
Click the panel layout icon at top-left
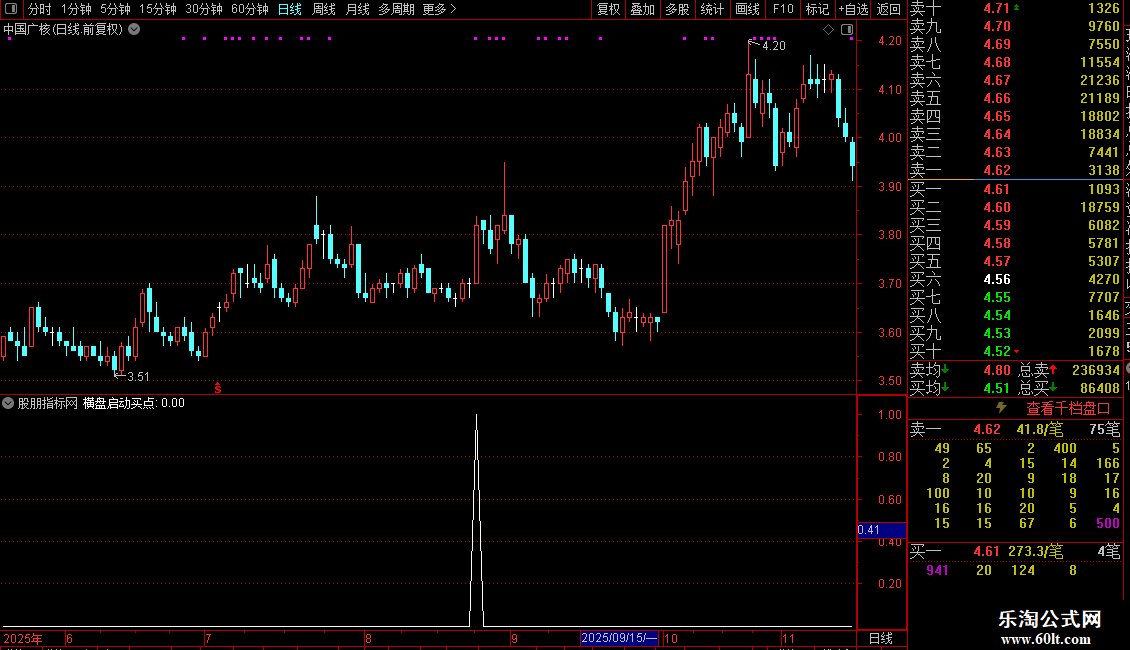click(11, 9)
